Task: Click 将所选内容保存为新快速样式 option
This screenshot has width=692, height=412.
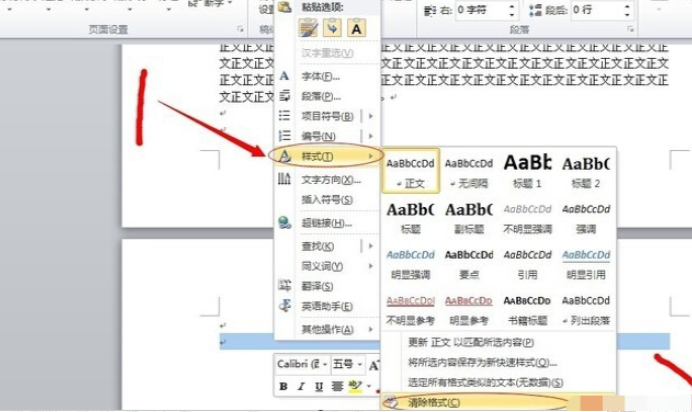Action: click(x=482, y=362)
